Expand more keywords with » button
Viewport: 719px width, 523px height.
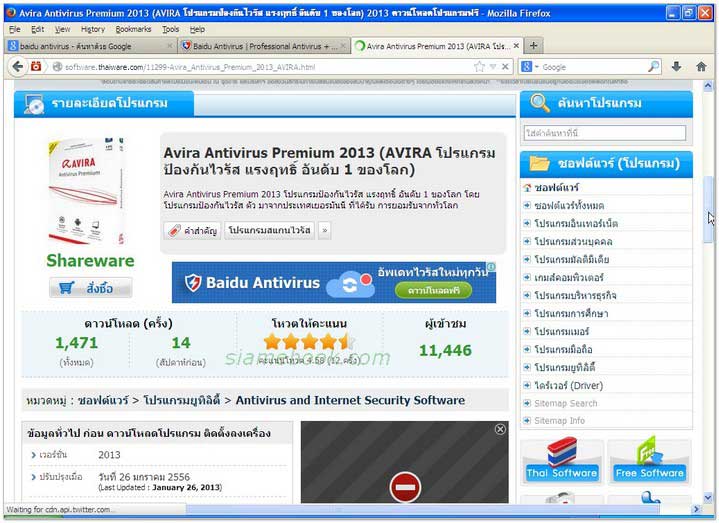pos(324,230)
